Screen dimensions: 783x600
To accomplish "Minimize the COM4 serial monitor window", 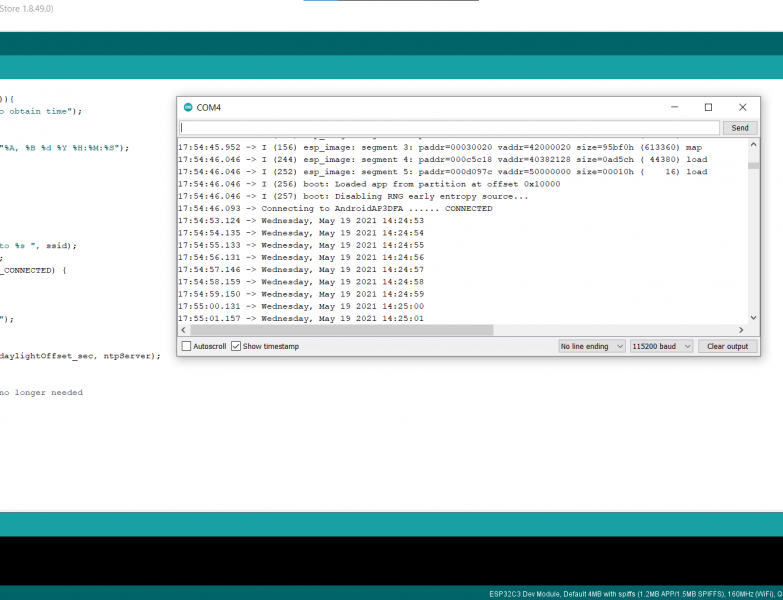I will (x=674, y=107).
